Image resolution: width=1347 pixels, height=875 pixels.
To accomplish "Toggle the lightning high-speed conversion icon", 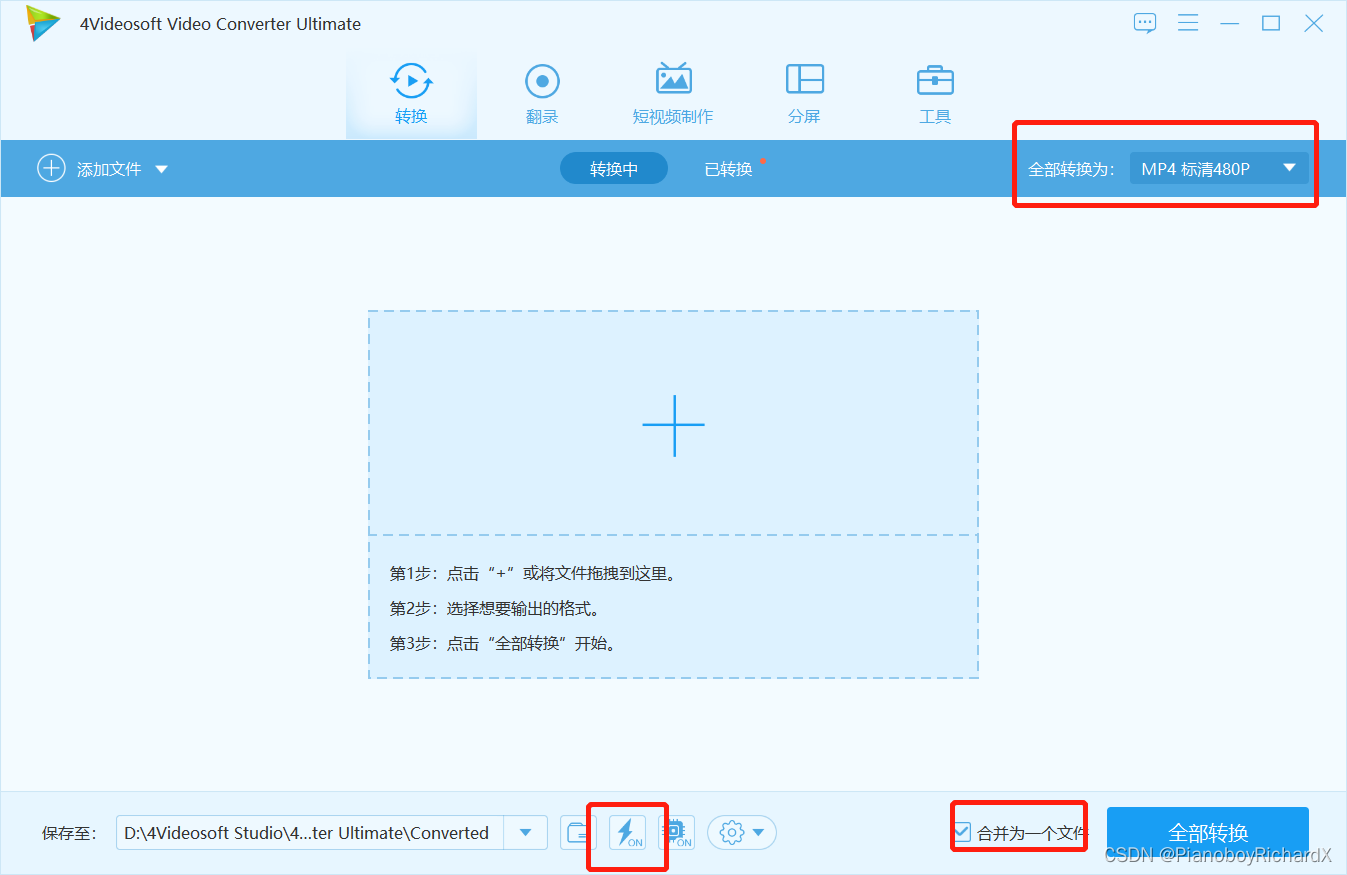I will click(628, 833).
